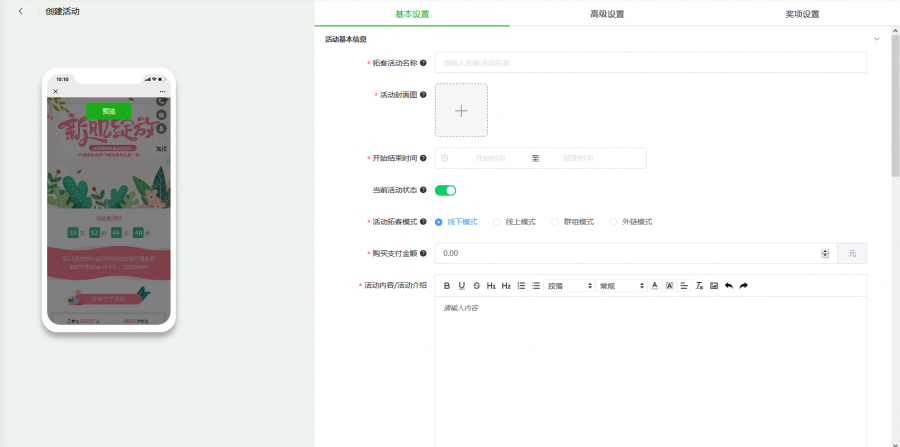The height and width of the screenshot is (447, 900).
Task: Open the text alignment options
Action: pyautogui.click(x=684, y=286)
